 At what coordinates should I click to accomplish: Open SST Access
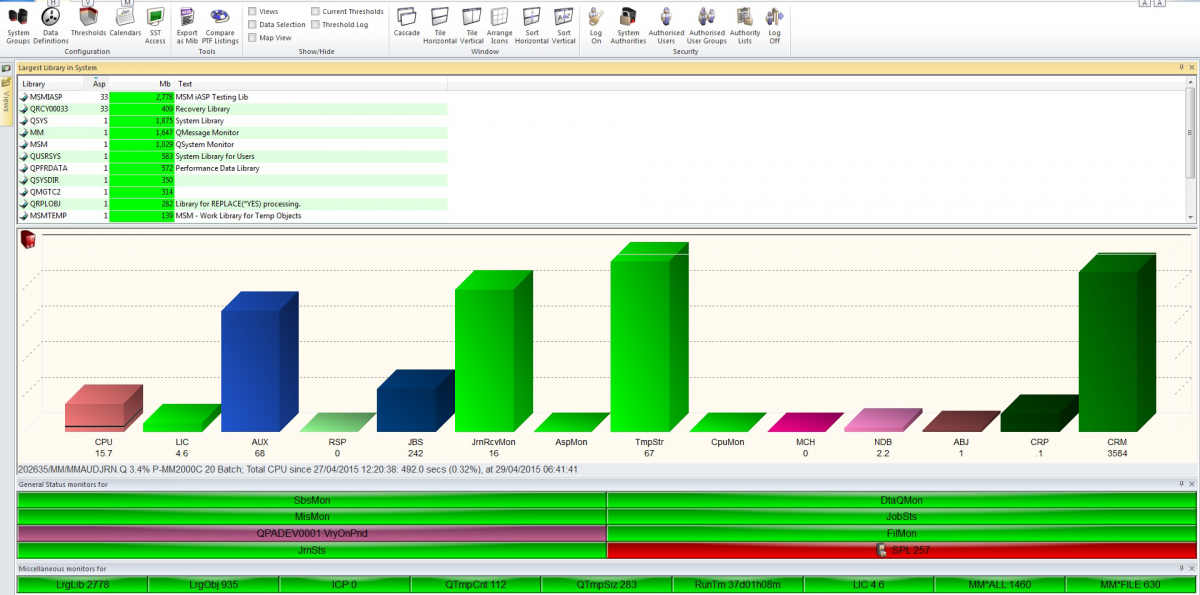point(155,24)
